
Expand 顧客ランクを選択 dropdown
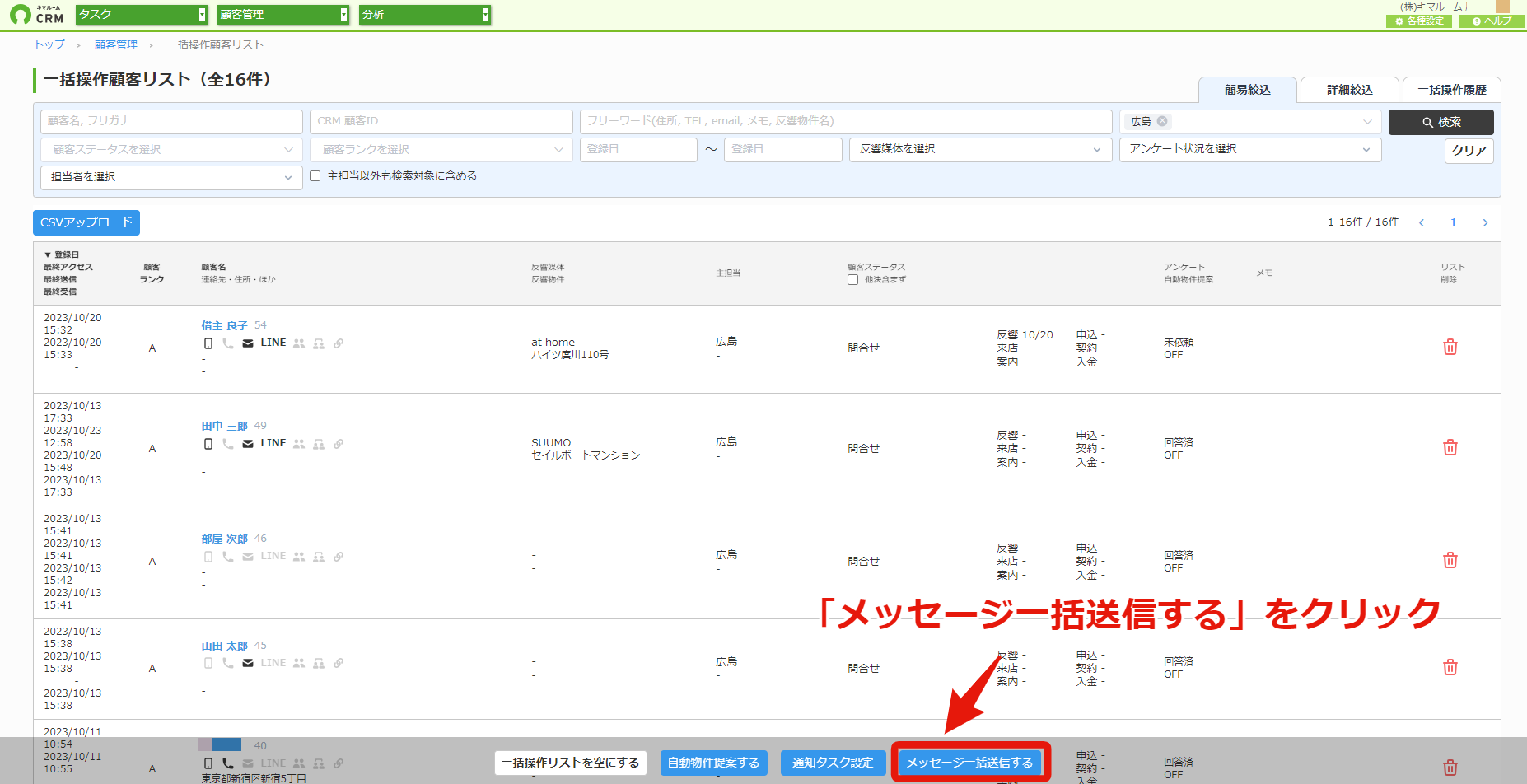(441, 150)
